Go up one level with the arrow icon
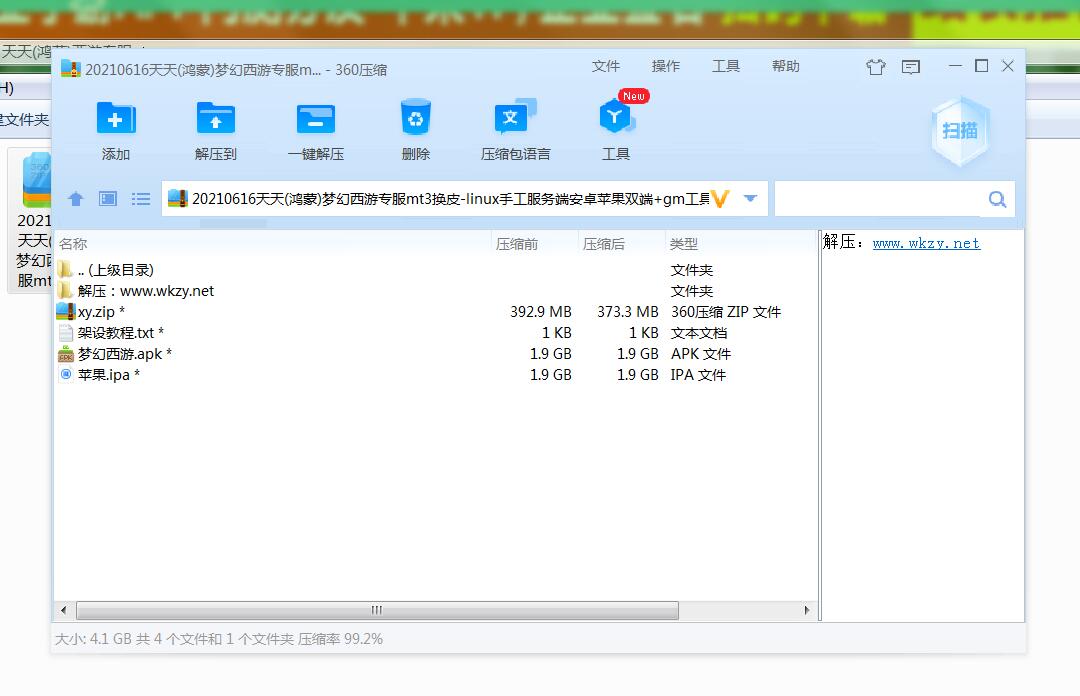1080x696 pixels. point(76,199)
